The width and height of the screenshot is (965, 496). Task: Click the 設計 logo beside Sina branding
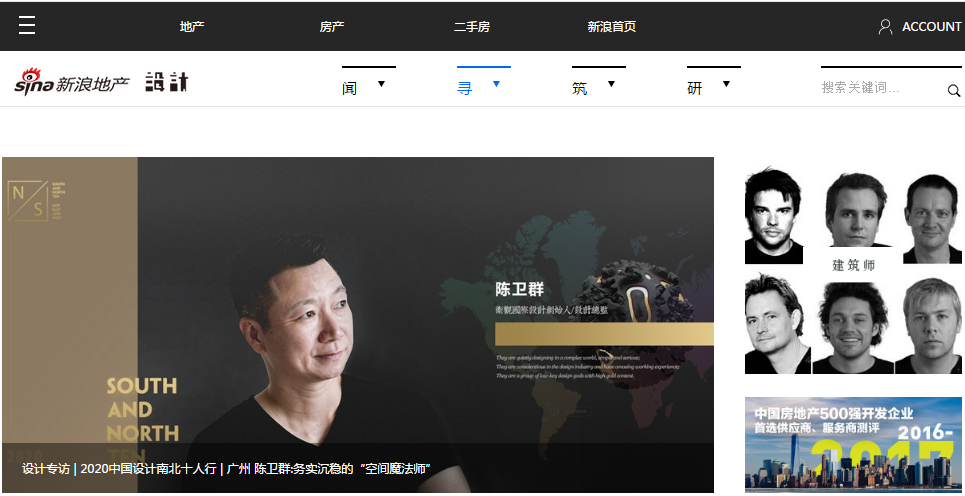coord(166,83)
